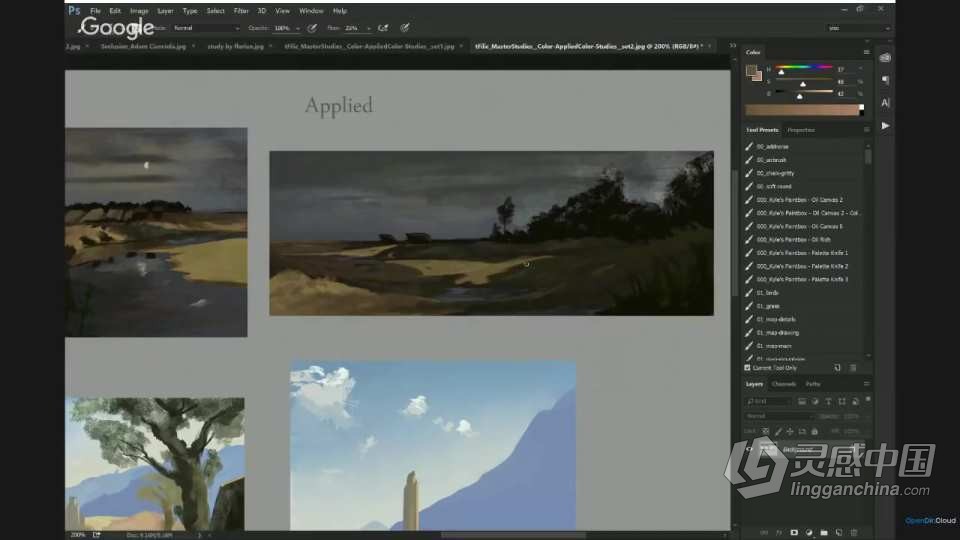This screenshot has height=540, width=960.
Task: Select Kyle's Paintbox Palette Knife 1 preset
Action: point(803,253)
